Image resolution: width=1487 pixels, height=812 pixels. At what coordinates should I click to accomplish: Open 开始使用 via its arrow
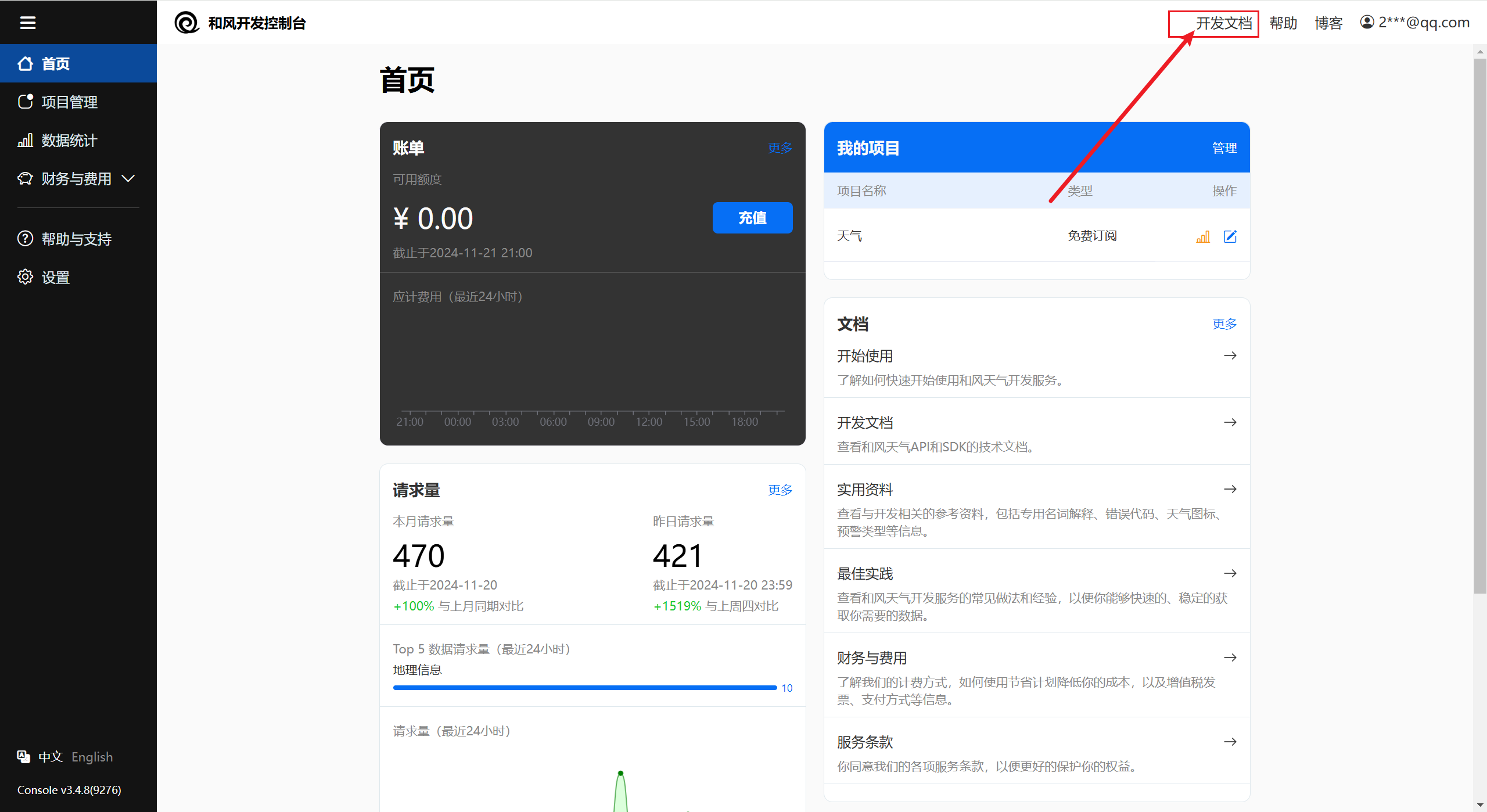1231,355
